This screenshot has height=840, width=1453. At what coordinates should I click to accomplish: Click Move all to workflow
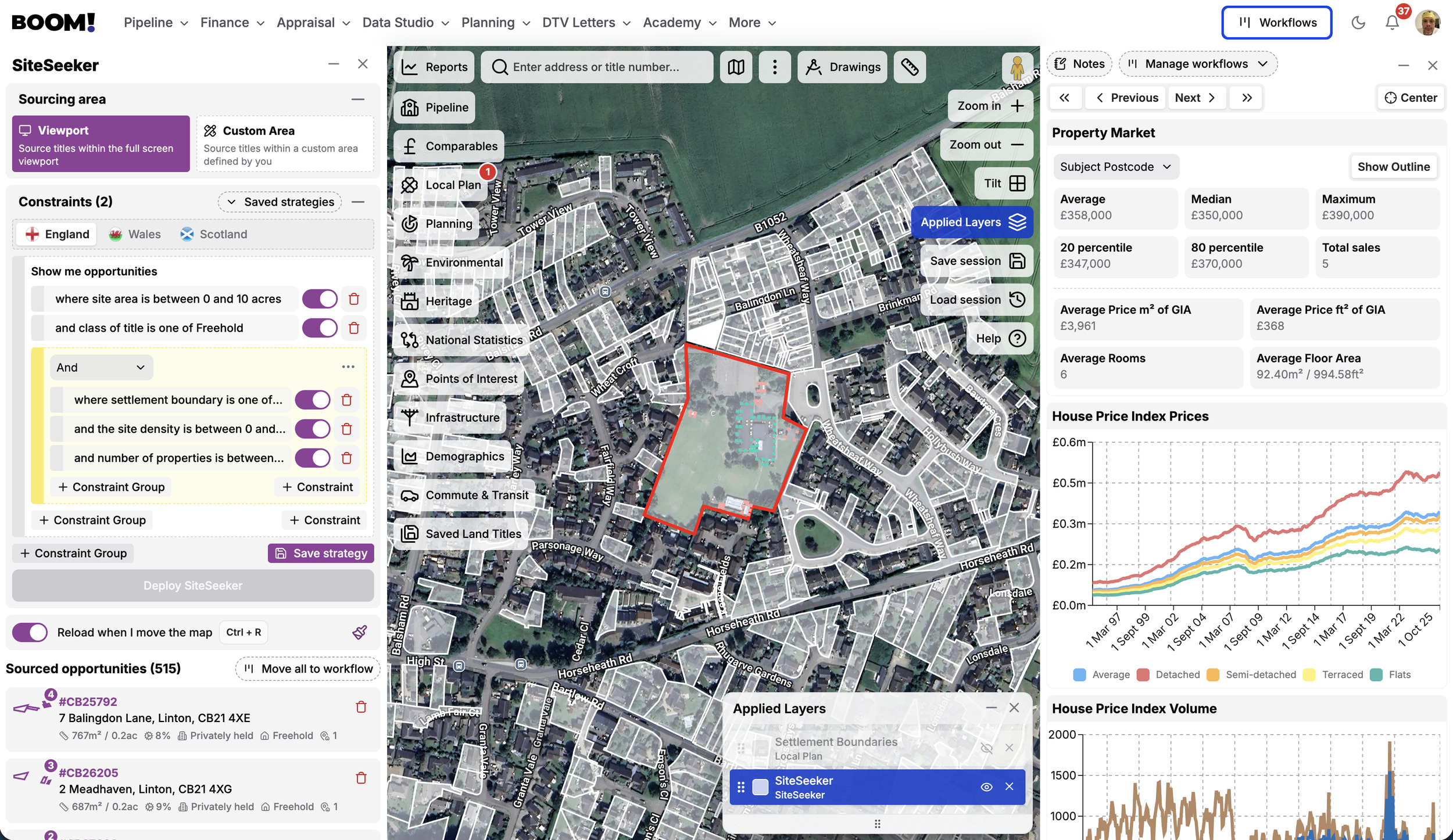307,669
